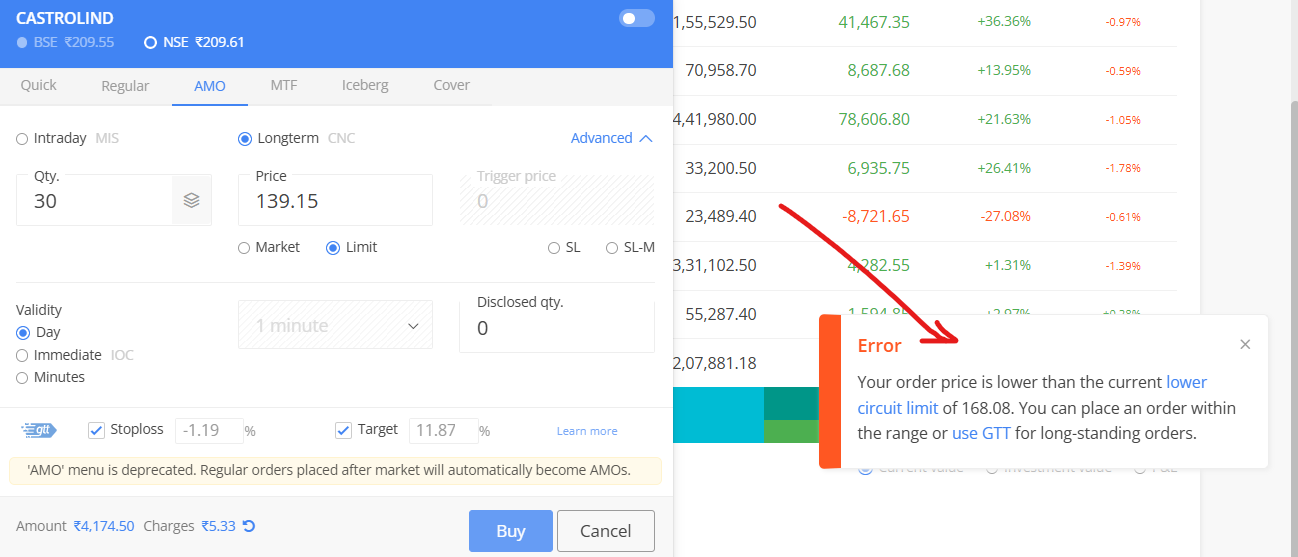The width and height of the screenshot is (1298, 557).
Task: Click the cyan segment of holdings bar
Action: point(719,415)
